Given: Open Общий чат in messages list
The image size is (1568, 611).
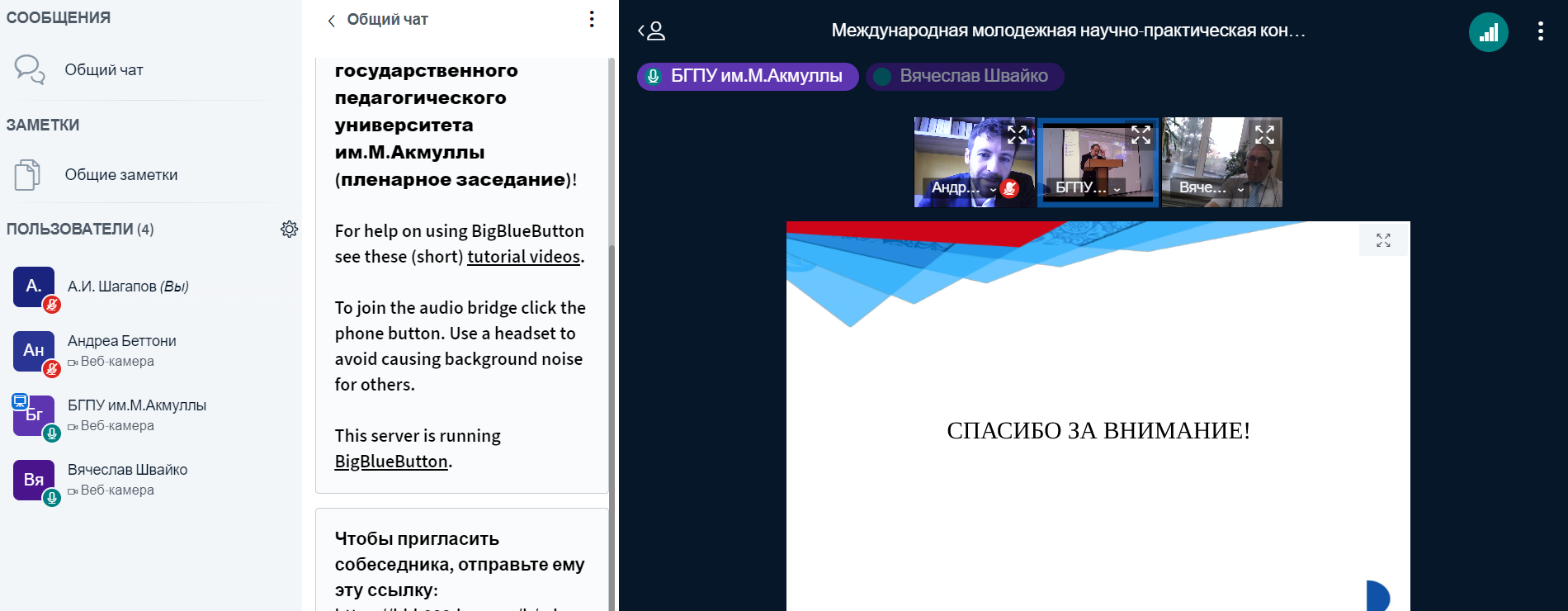Looking at the screenshot, I should [104, 70].
